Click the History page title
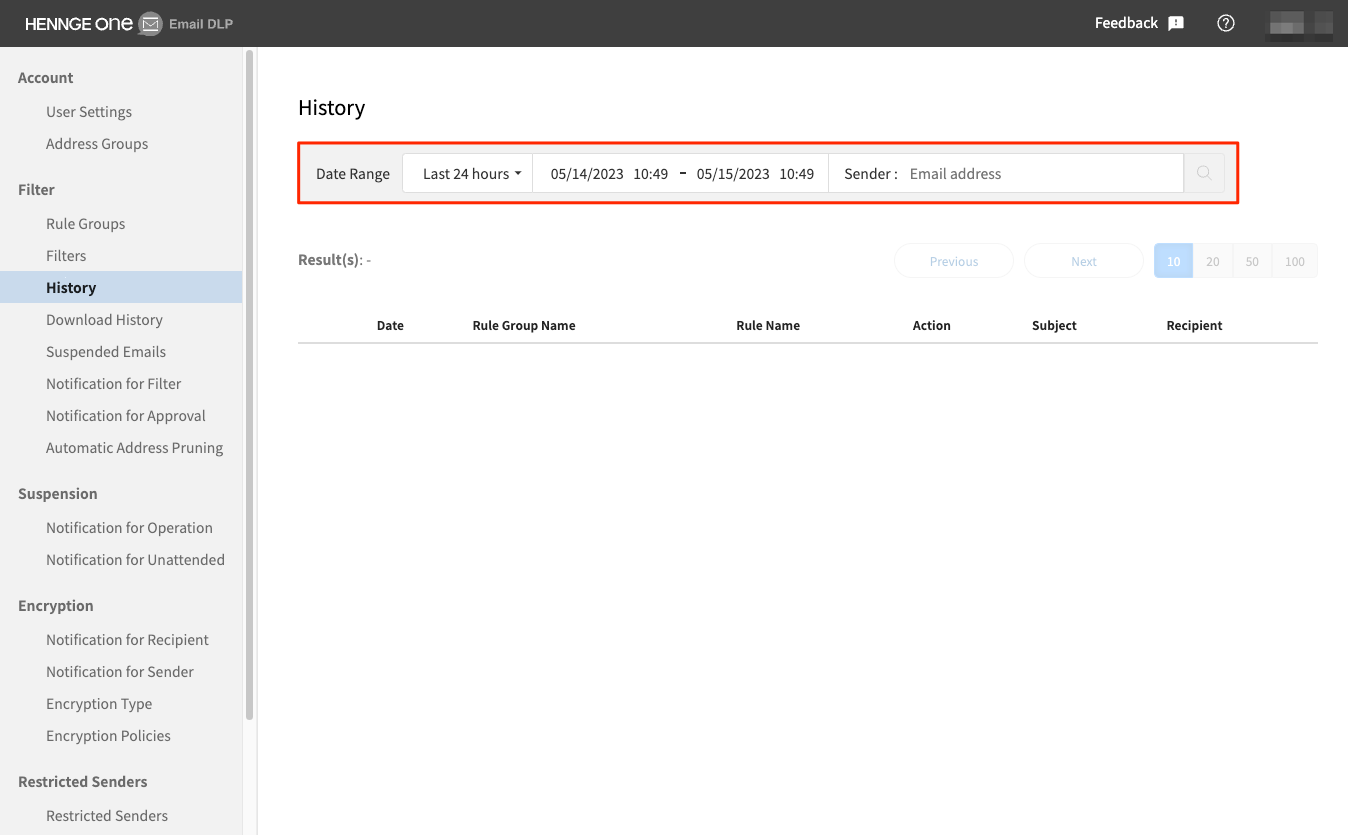This screenshot has height=835, width=1348. [x=332, y=108]
